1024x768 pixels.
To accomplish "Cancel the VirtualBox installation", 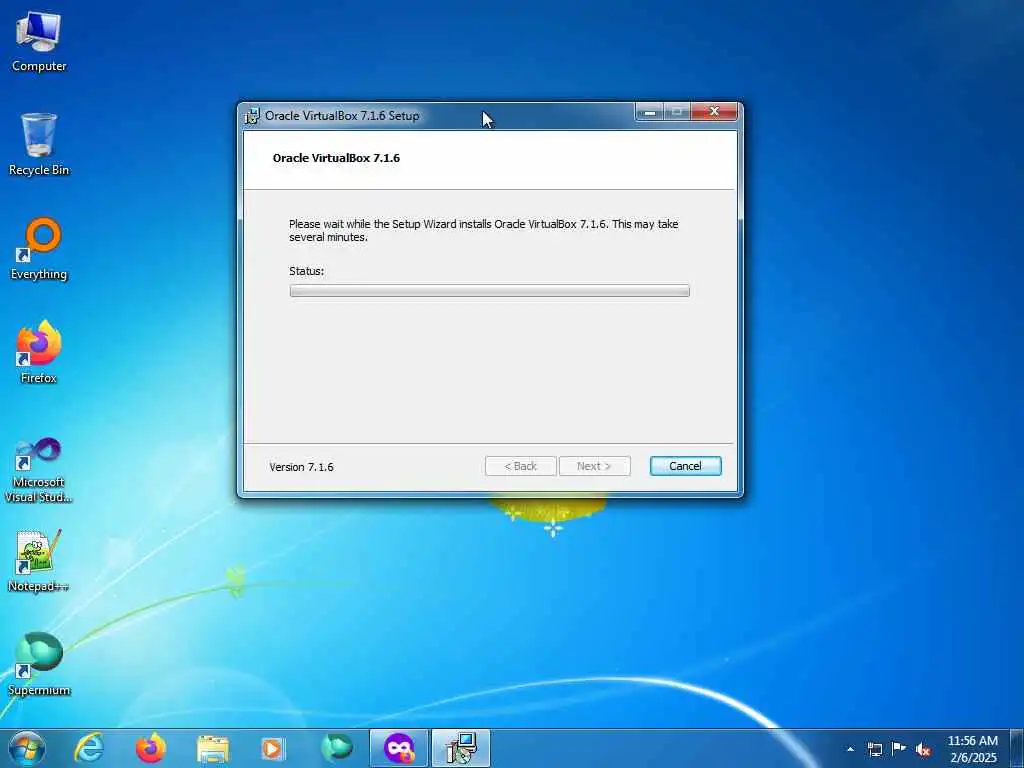I will [x=685, y=466].
